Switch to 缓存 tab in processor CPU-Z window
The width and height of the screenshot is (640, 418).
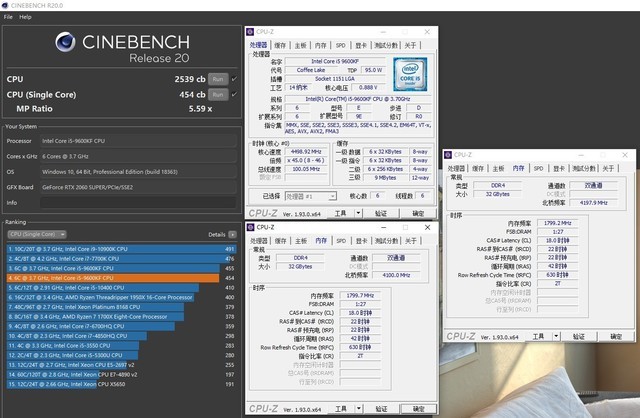pyautogui.click(x=280, y=45)
